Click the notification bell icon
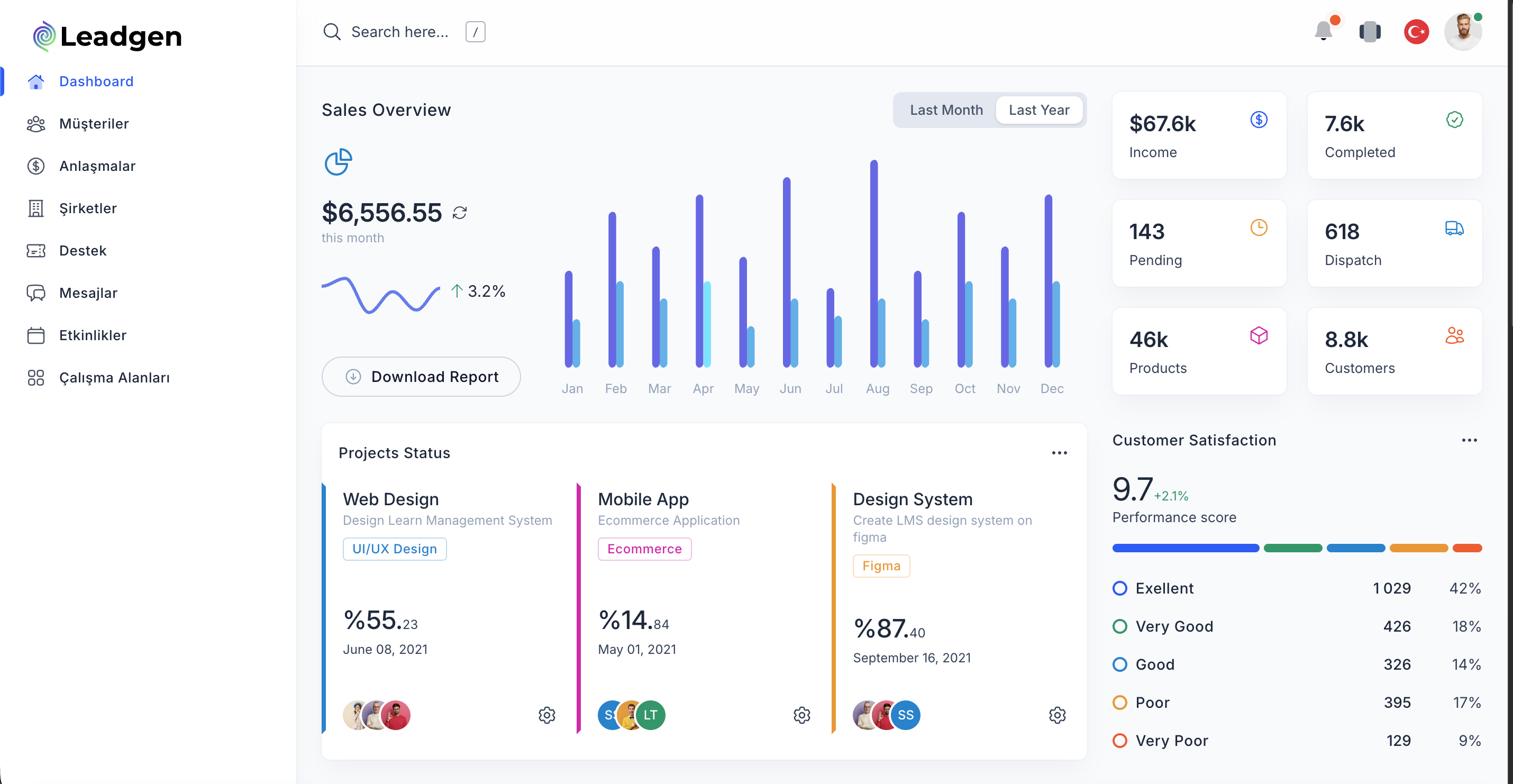 pos(1323,31)
